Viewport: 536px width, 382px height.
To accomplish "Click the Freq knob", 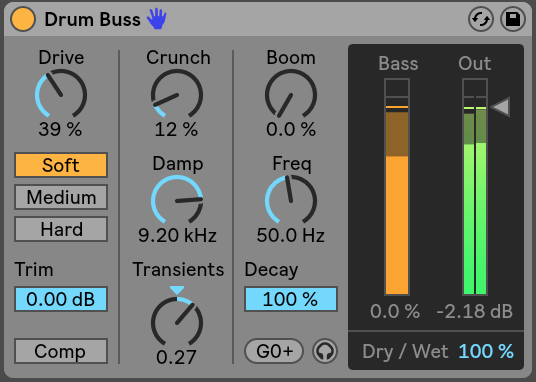I will coord(291,200).
